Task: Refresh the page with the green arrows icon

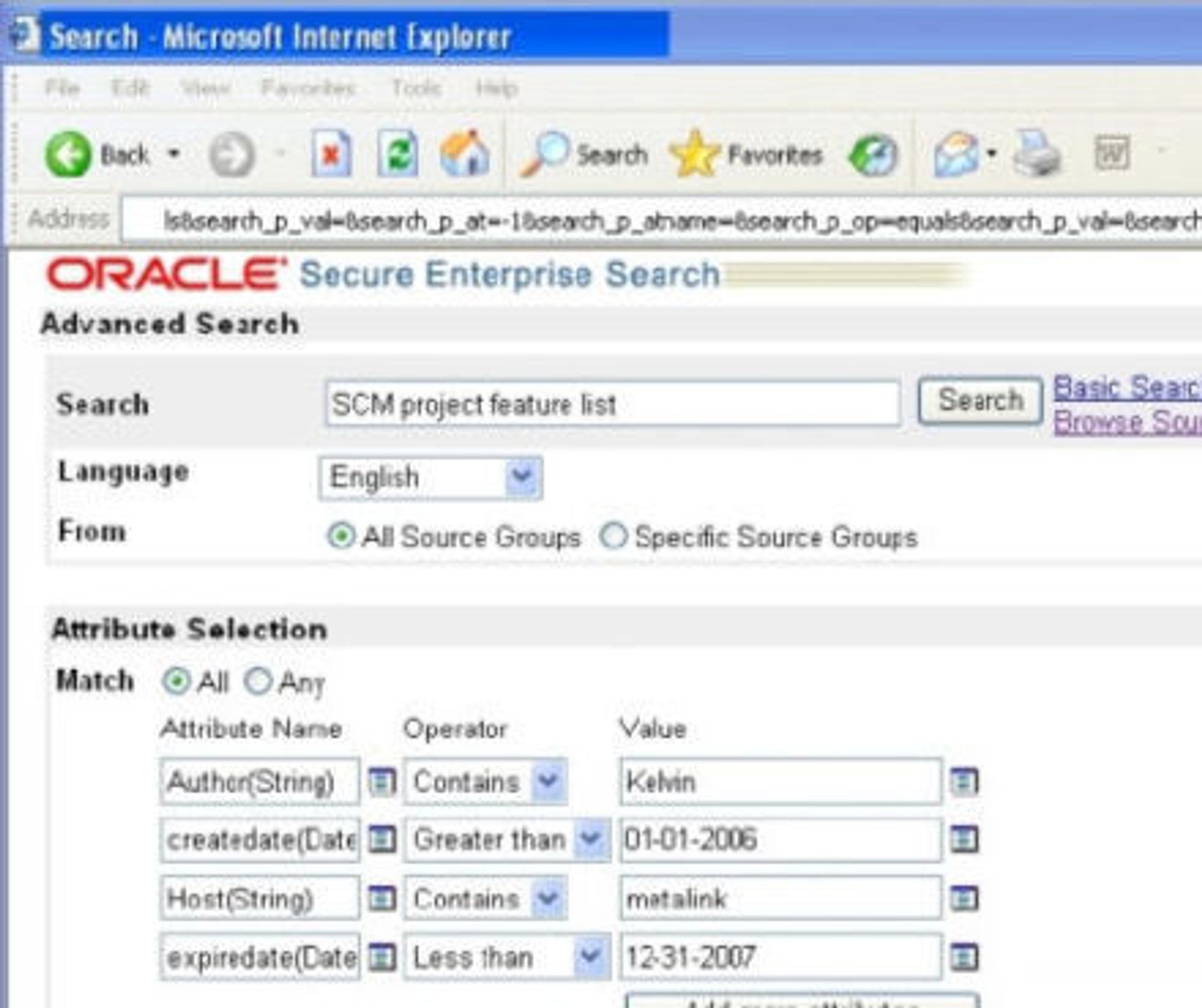Action: 397,154
